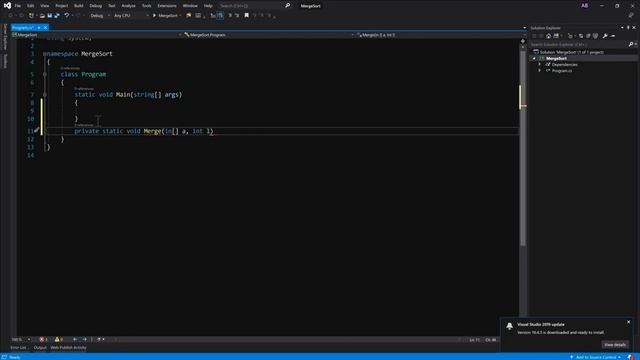Click Add to Source Control
The image size is (640, 360).
596,357
